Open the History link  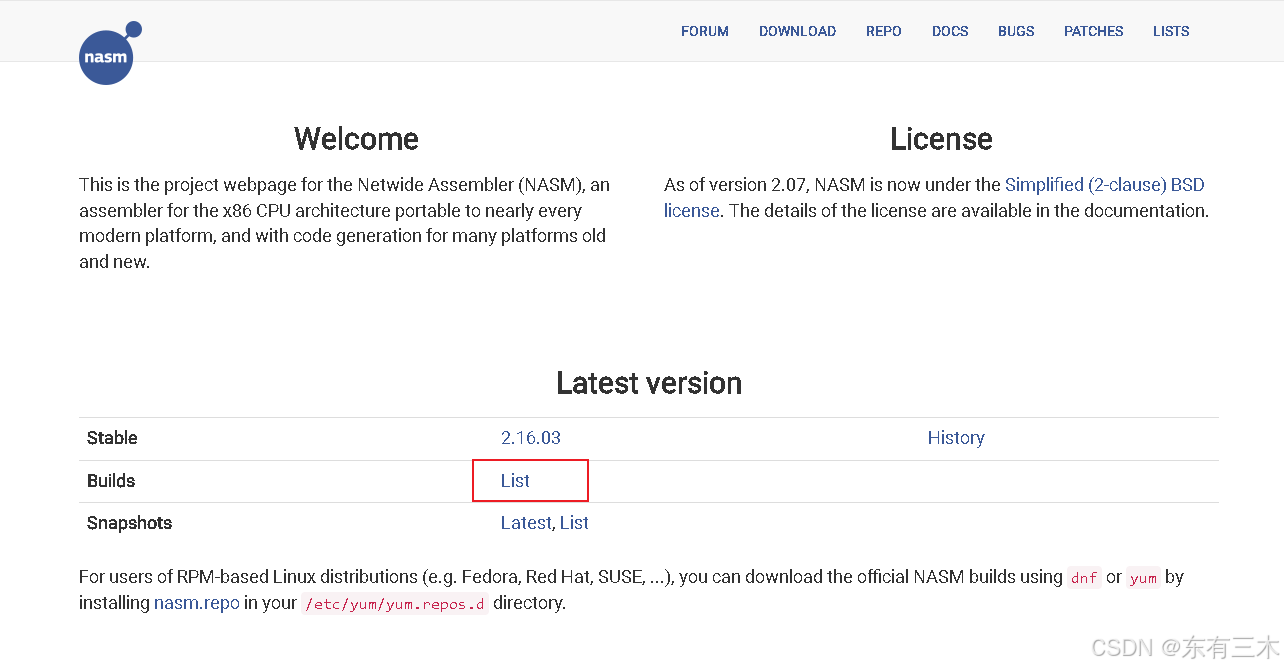click(x=956, y=438)
